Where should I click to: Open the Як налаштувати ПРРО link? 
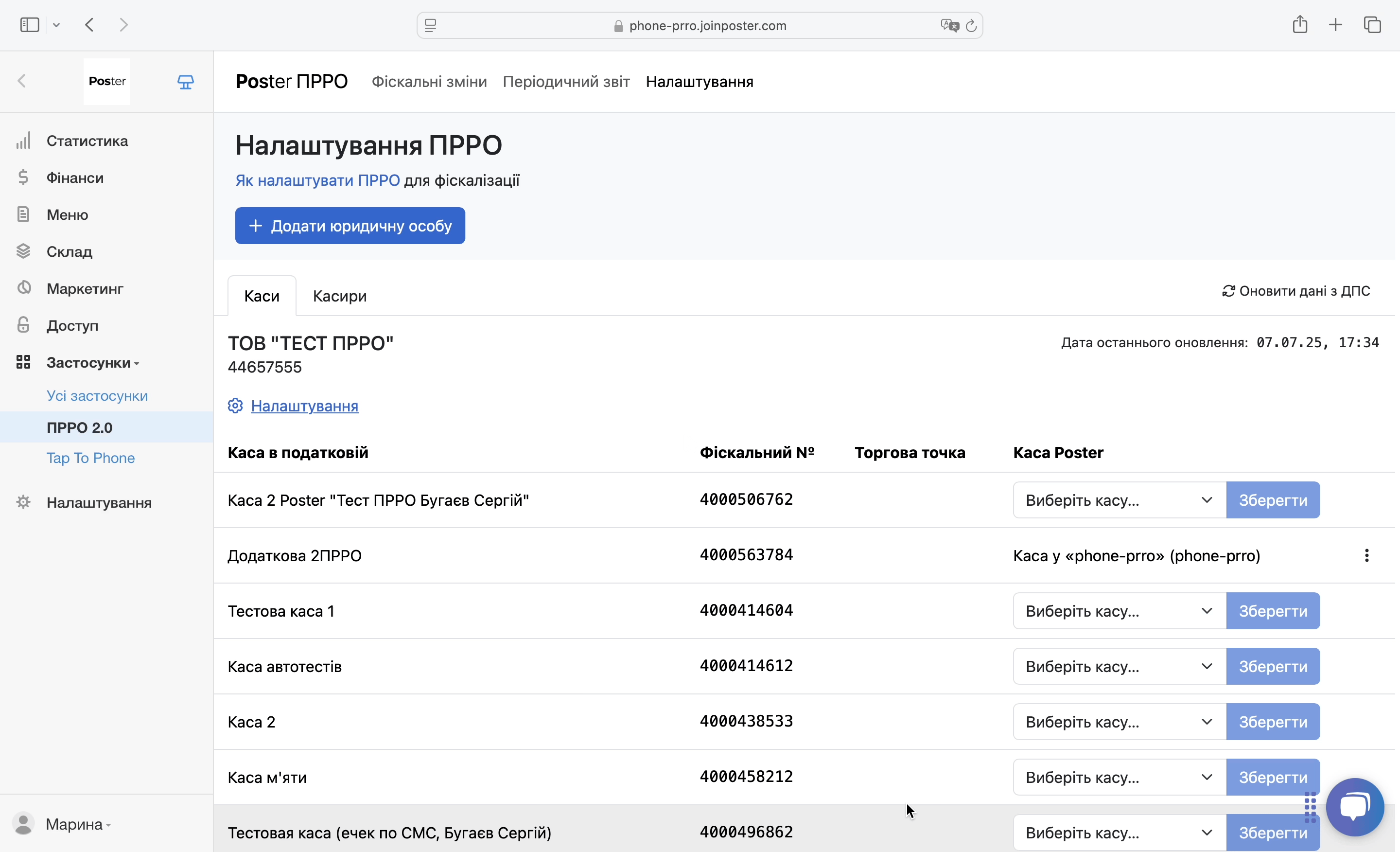[317, 181]
